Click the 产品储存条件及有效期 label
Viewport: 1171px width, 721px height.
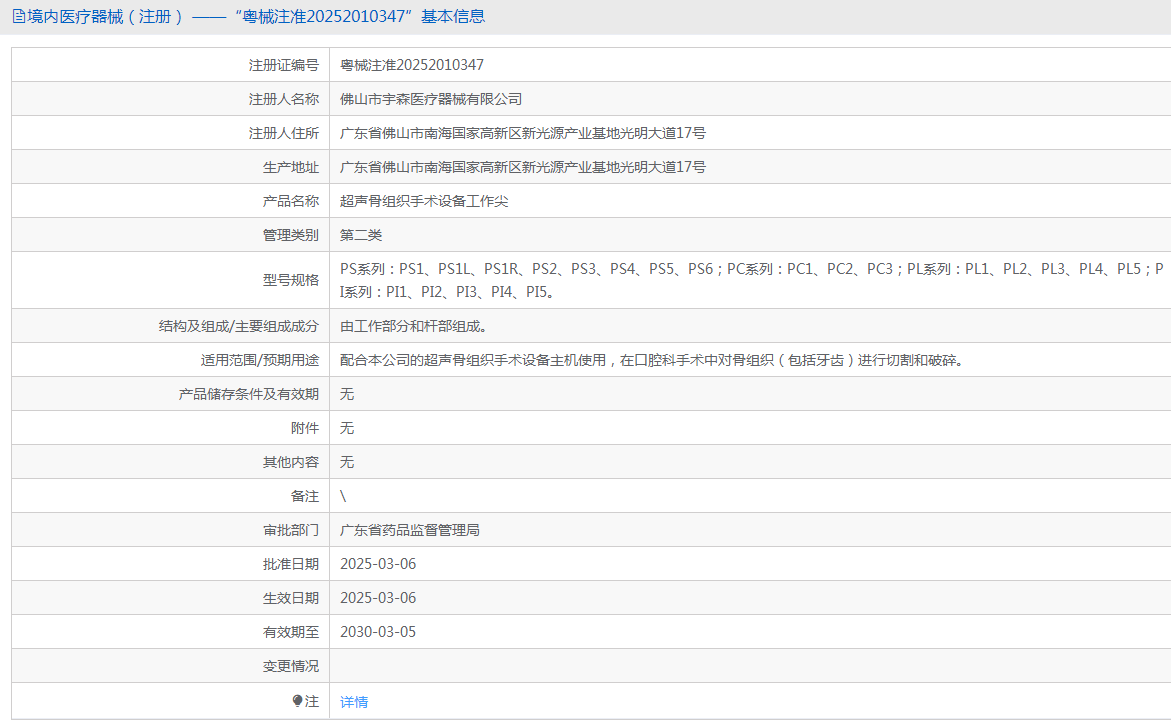[x=249, y=394]
